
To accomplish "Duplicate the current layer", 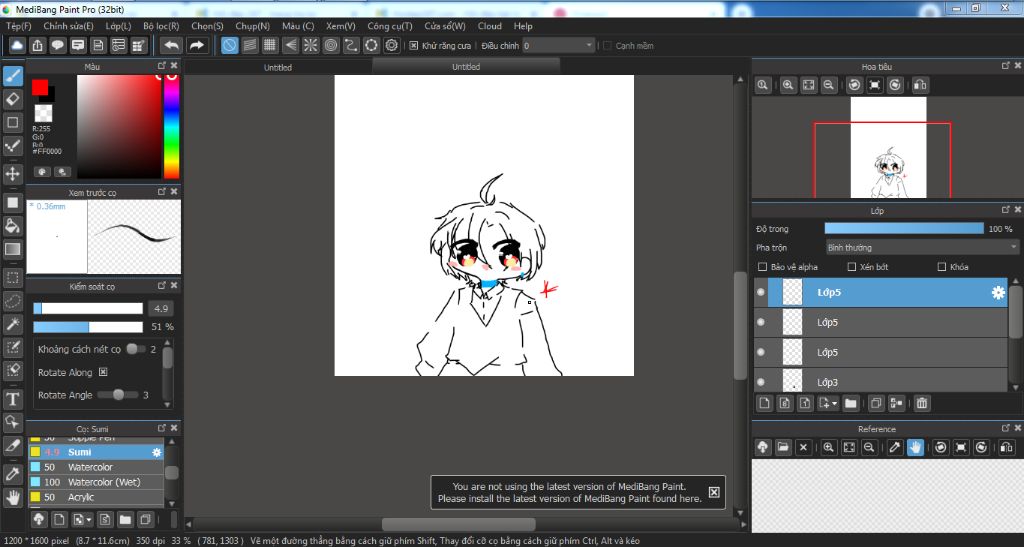I will coord(876,403).
